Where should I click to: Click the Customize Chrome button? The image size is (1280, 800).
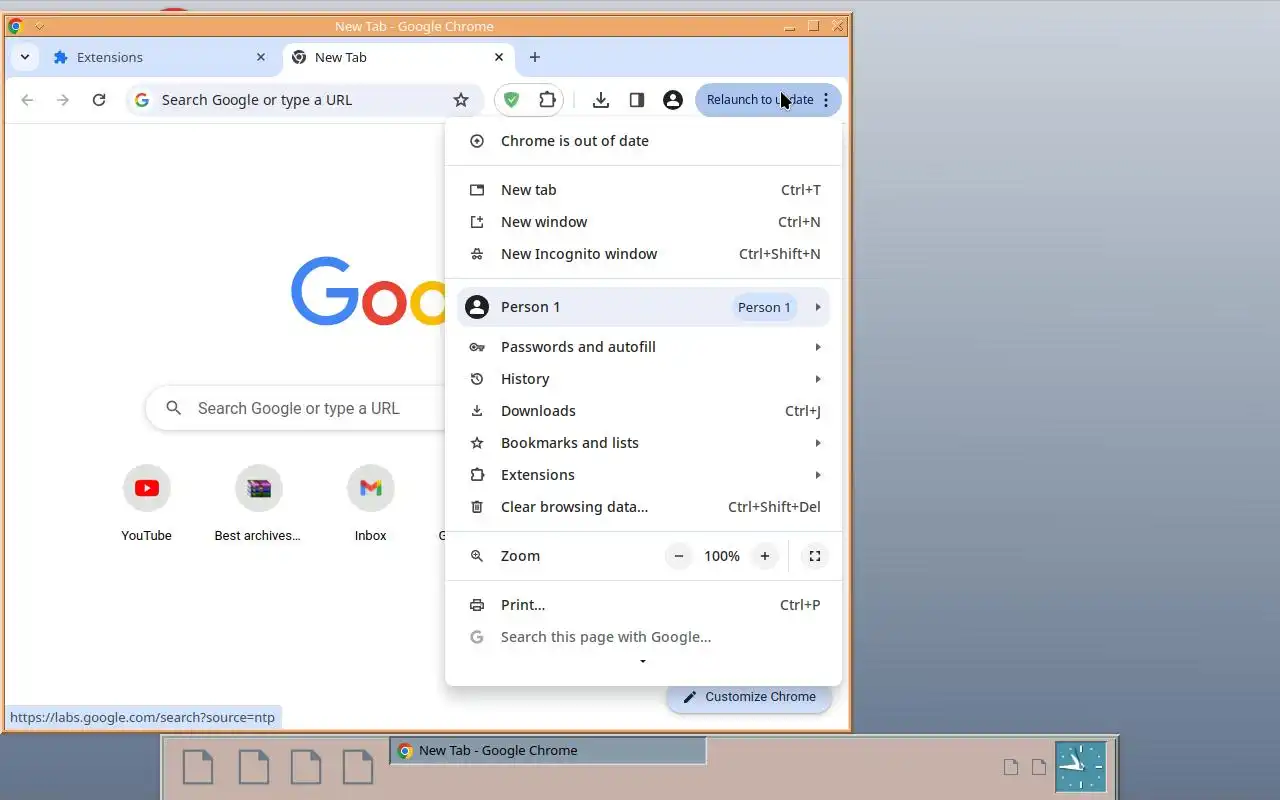(x=749, y=697)
